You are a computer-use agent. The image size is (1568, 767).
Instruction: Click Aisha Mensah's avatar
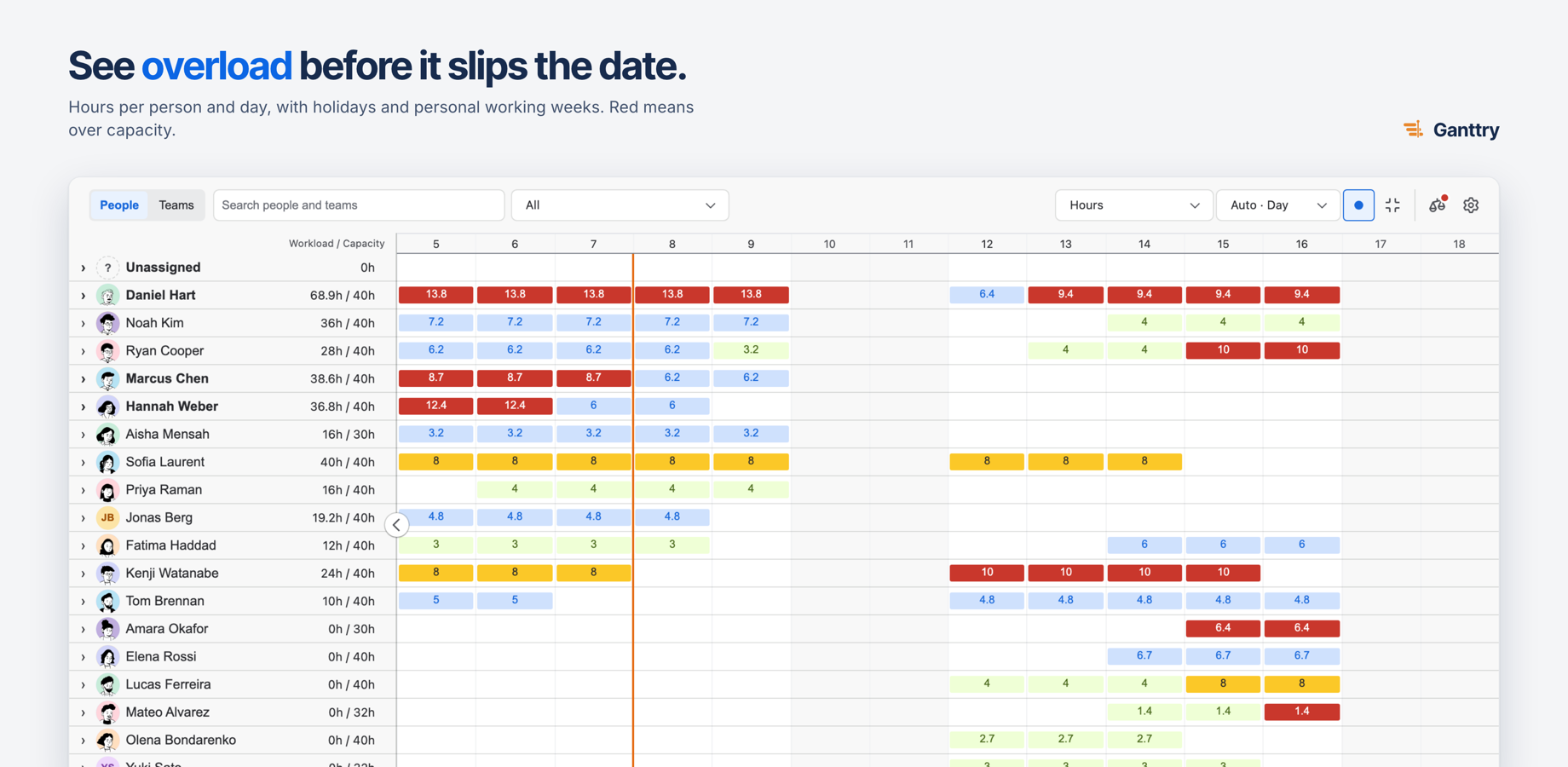107,435
